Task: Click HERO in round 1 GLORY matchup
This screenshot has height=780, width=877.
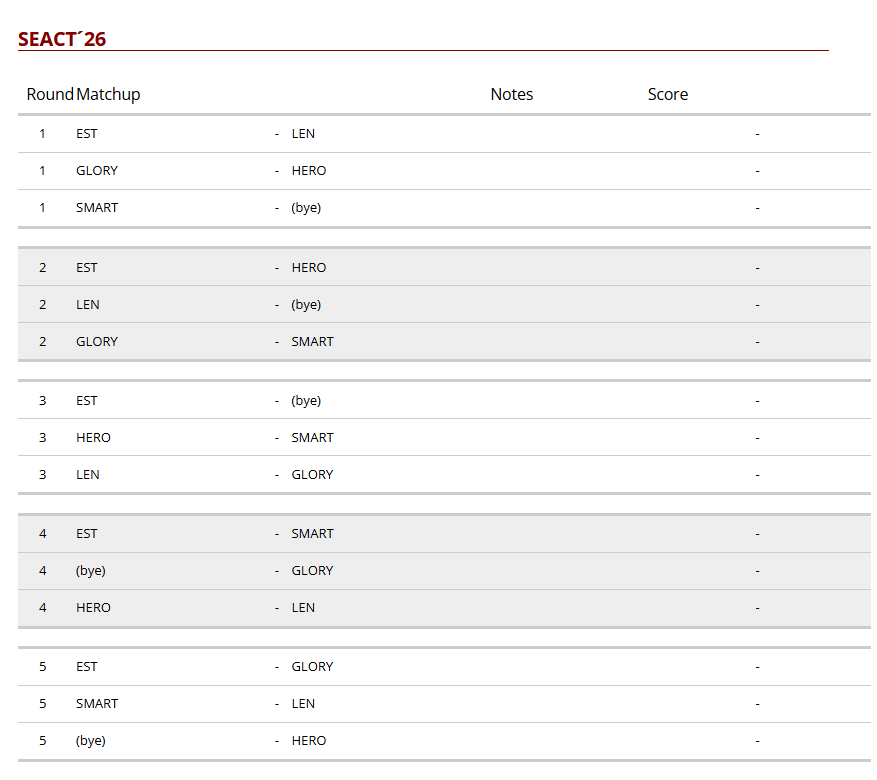Action: 309,171
